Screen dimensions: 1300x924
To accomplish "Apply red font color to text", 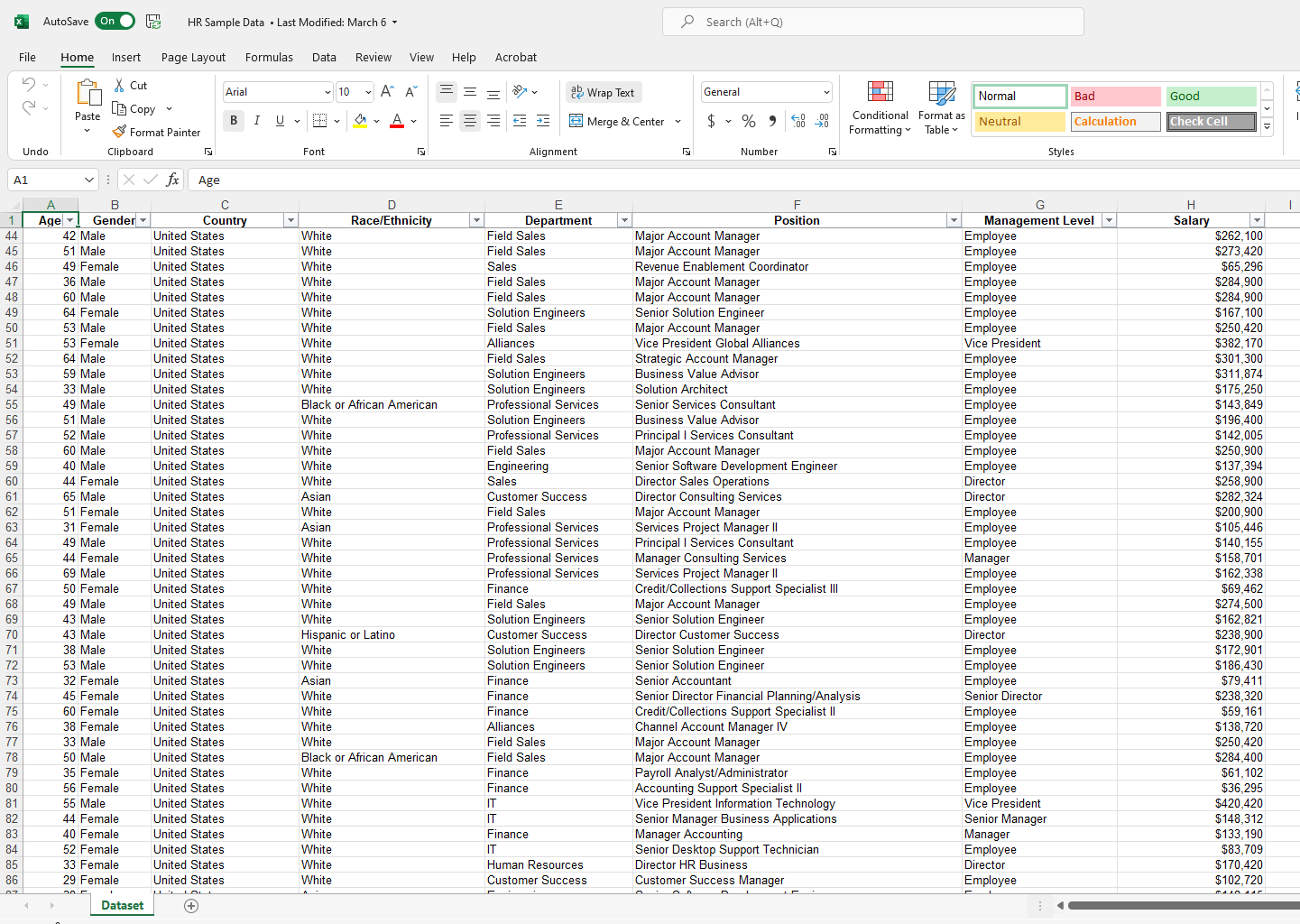I will point(397,121).
